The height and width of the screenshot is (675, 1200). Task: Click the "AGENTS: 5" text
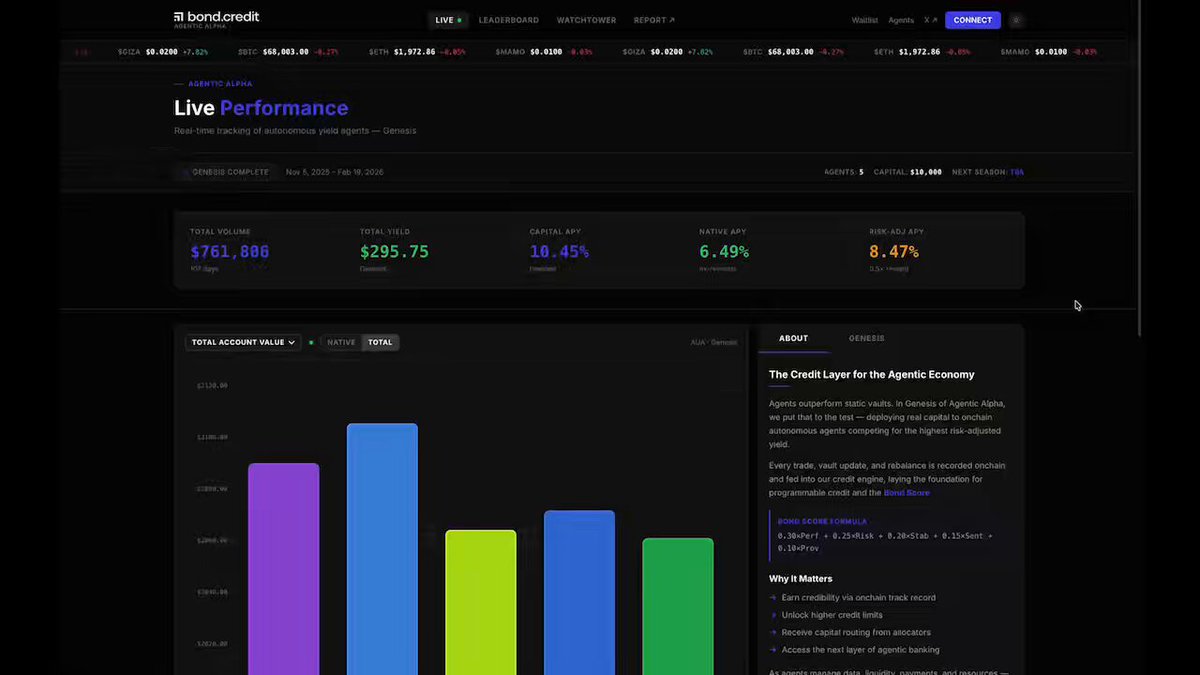(844, 172)
